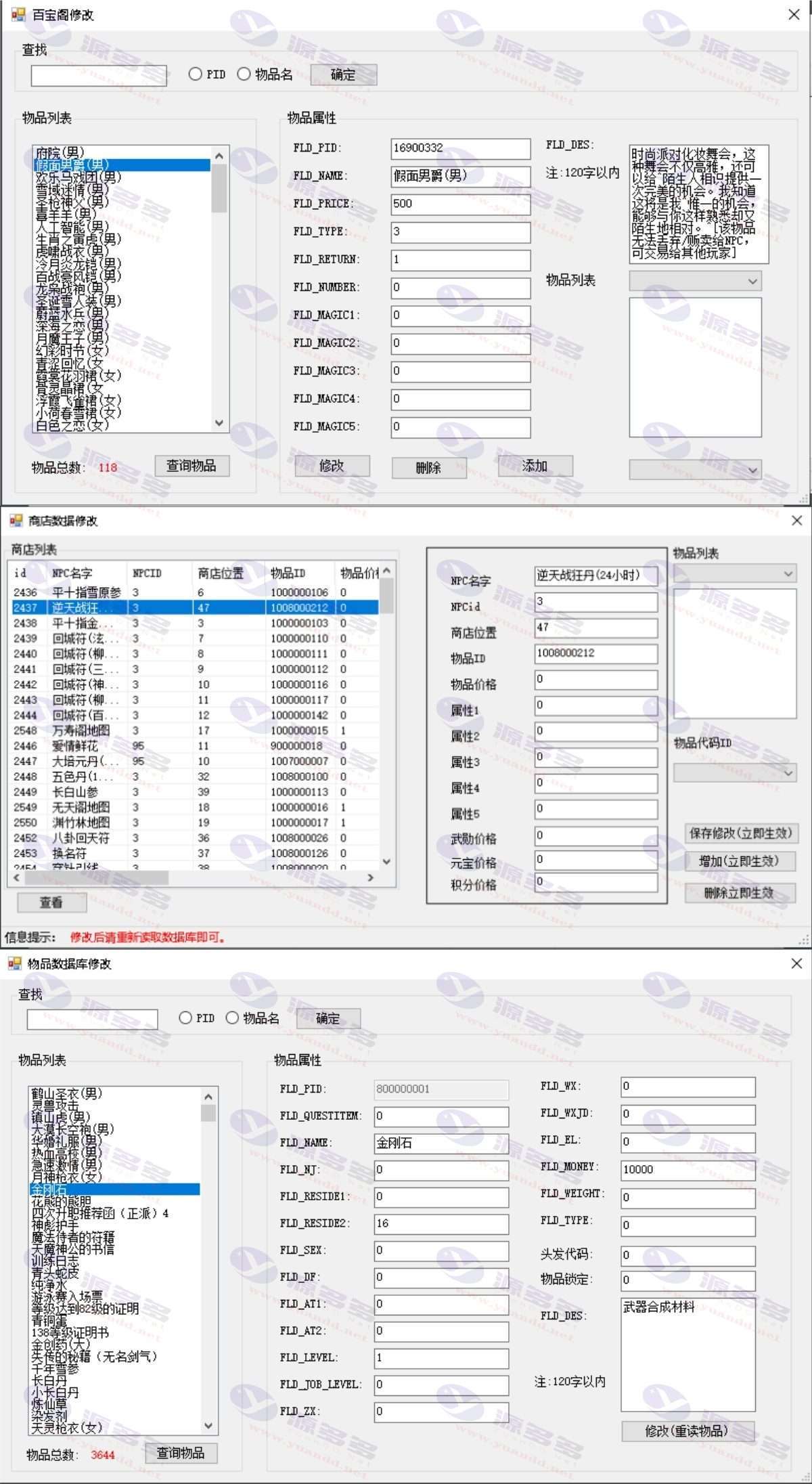Open 物品列表 dropdown in 百宝阁修改 window
Screen dimensions: 812x1484
coord(695,281)
